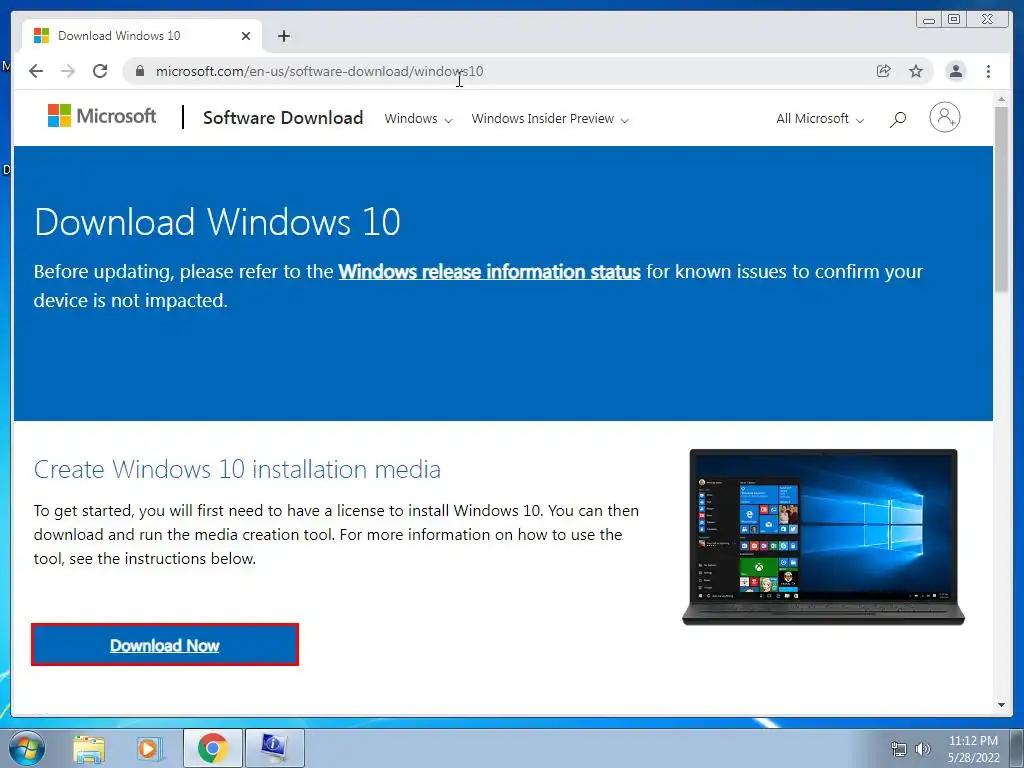The height and width of the screenshot is (768, 1024).
Task: Select the Download Windows 10 browser tab
Action: tap(142, 36)
